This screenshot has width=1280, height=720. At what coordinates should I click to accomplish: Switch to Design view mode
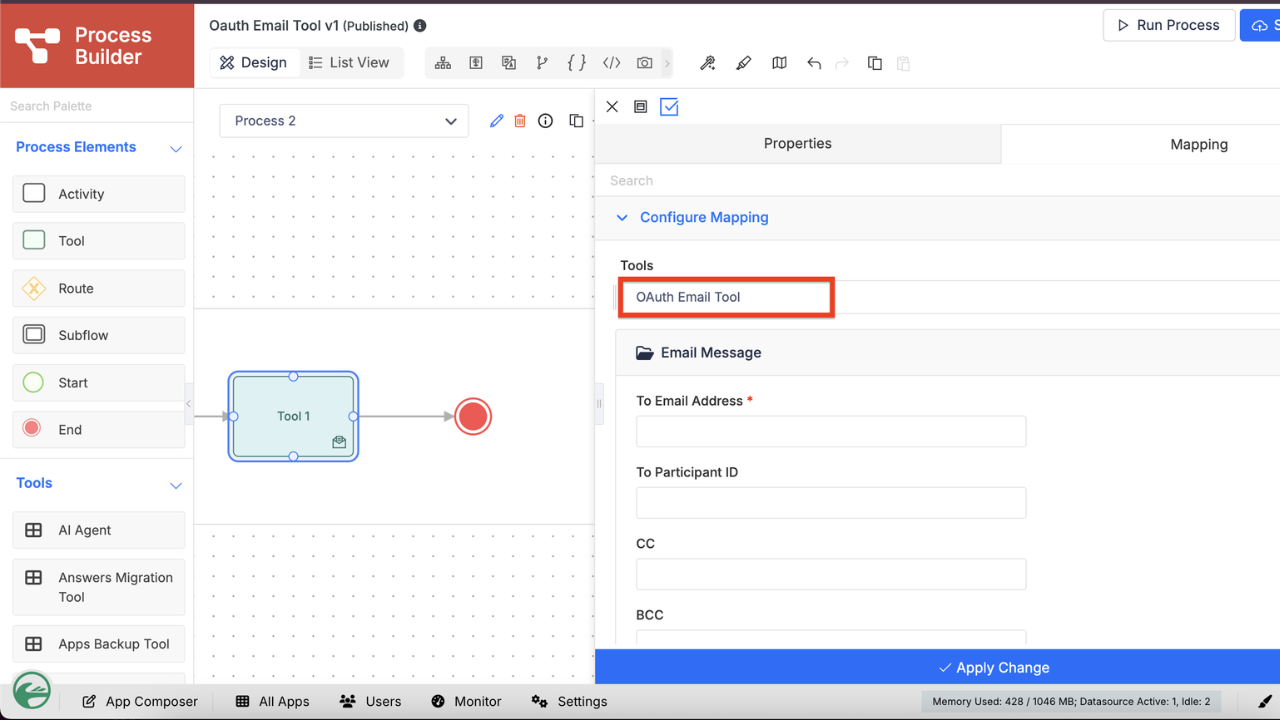[254, 62]
